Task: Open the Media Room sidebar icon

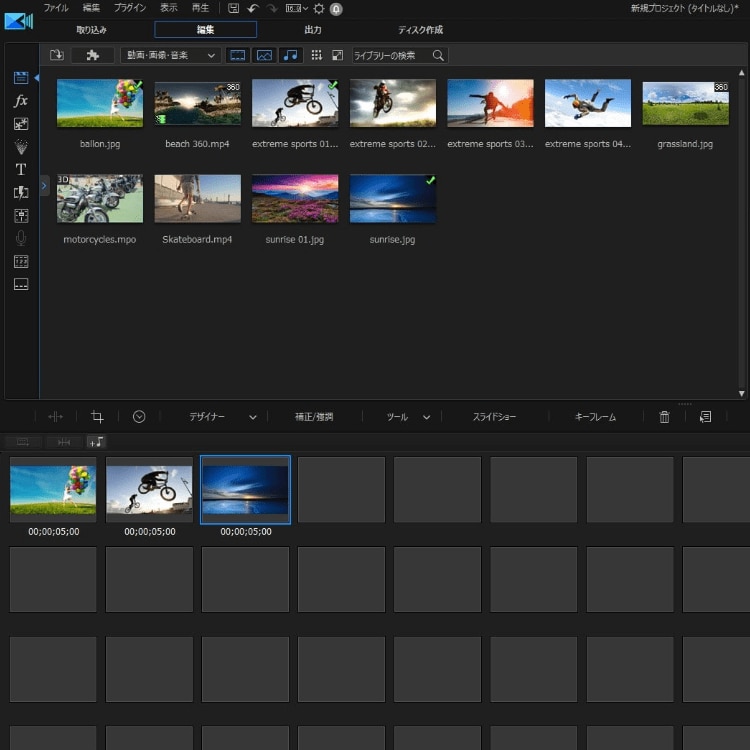Action: coord(21,77)
